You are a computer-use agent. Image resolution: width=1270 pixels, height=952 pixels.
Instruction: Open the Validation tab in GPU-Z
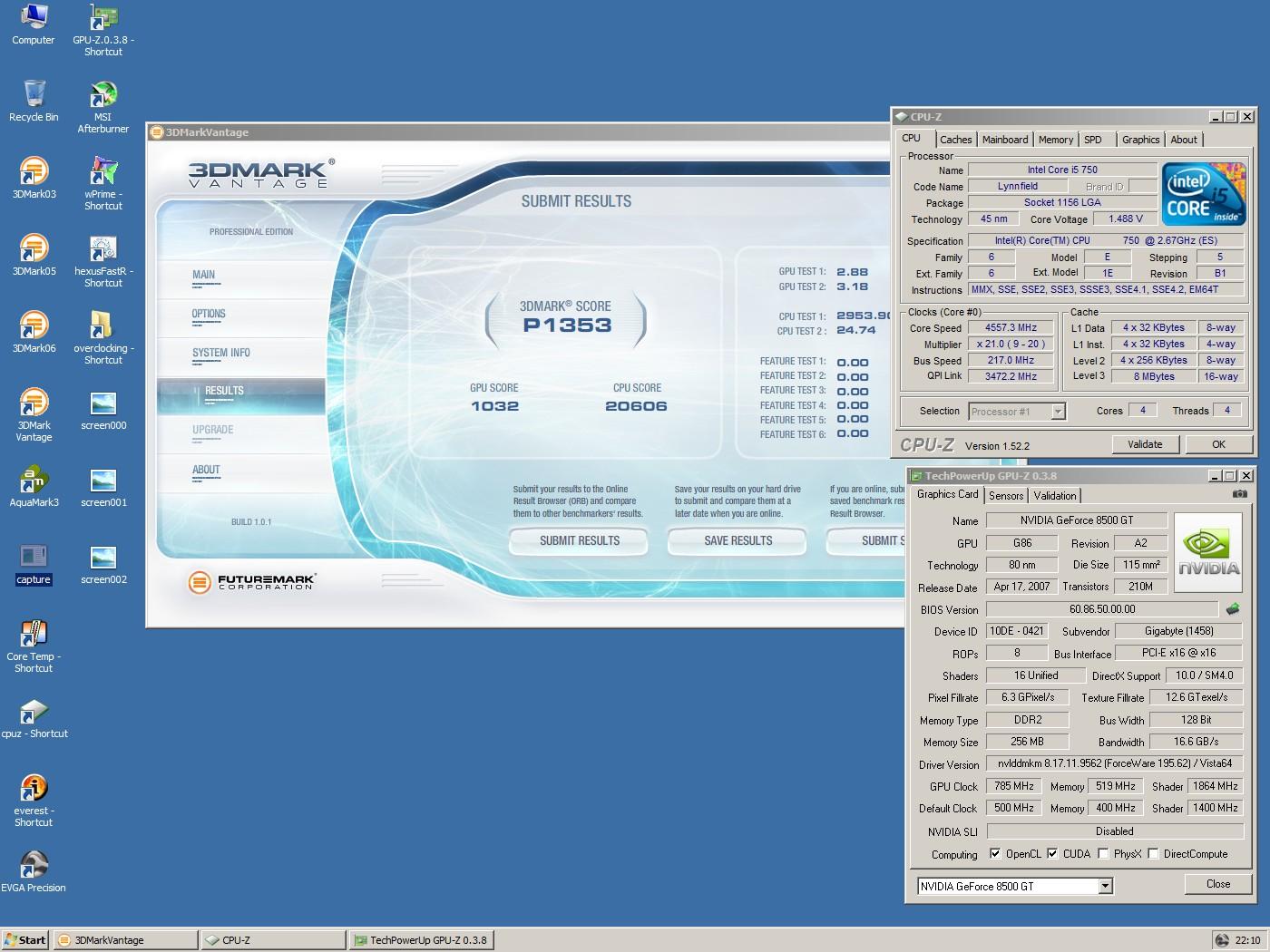point(1055,496)
